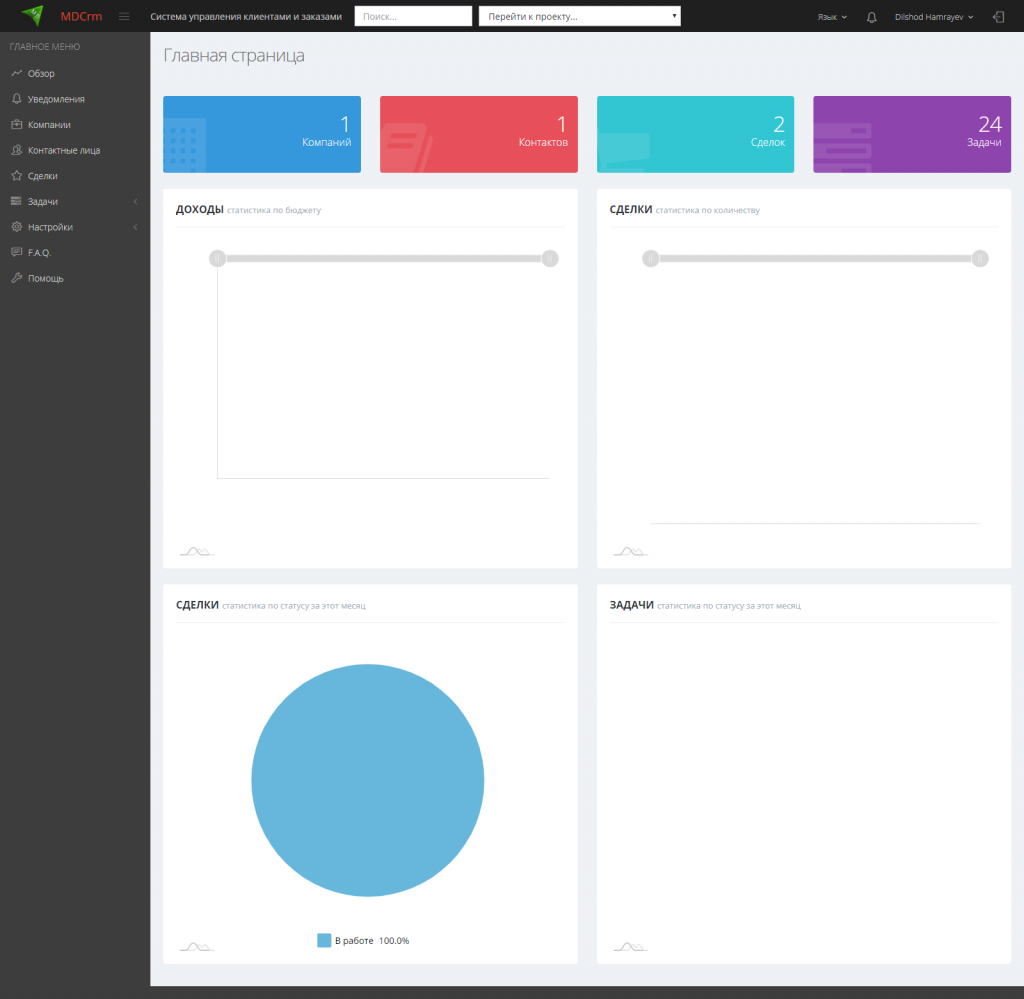Image resolution: width=1024 pixels, height=999 pixels.
Task: Click the Настройки gear icon in sidebar
Action: pyautogui.click(x=17, y=227)
